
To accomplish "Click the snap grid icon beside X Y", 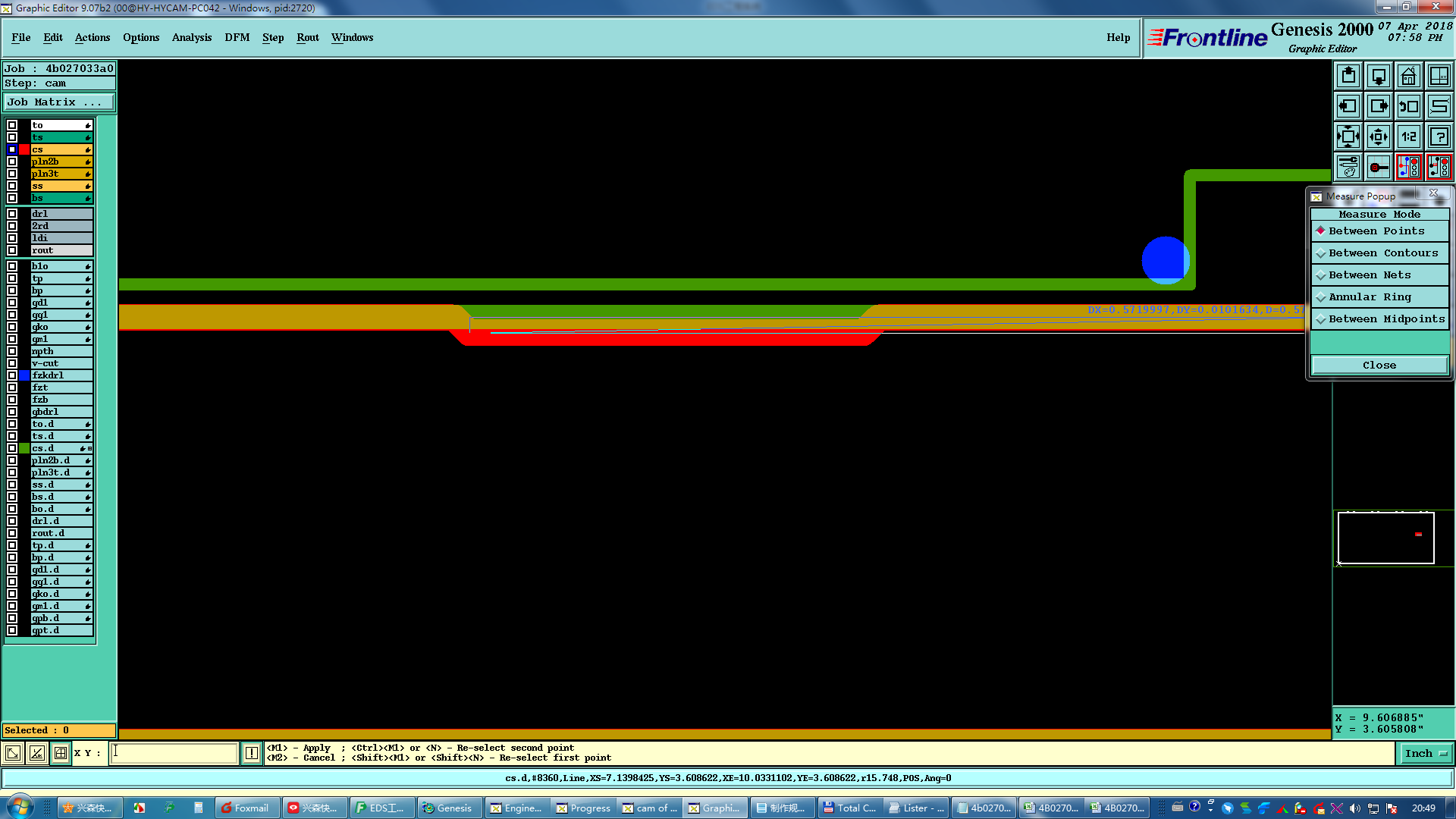I will tap(61, 753).
